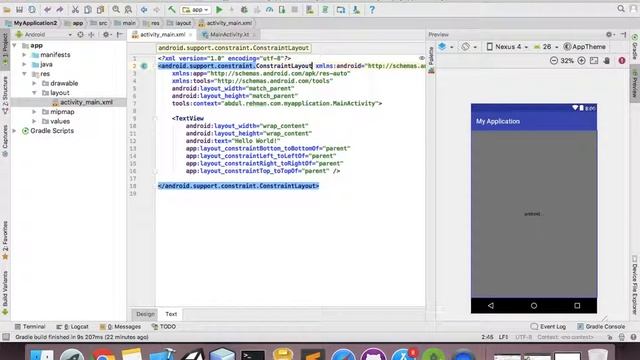Open the orientation dropdown in preview

(x=469, y=47)
